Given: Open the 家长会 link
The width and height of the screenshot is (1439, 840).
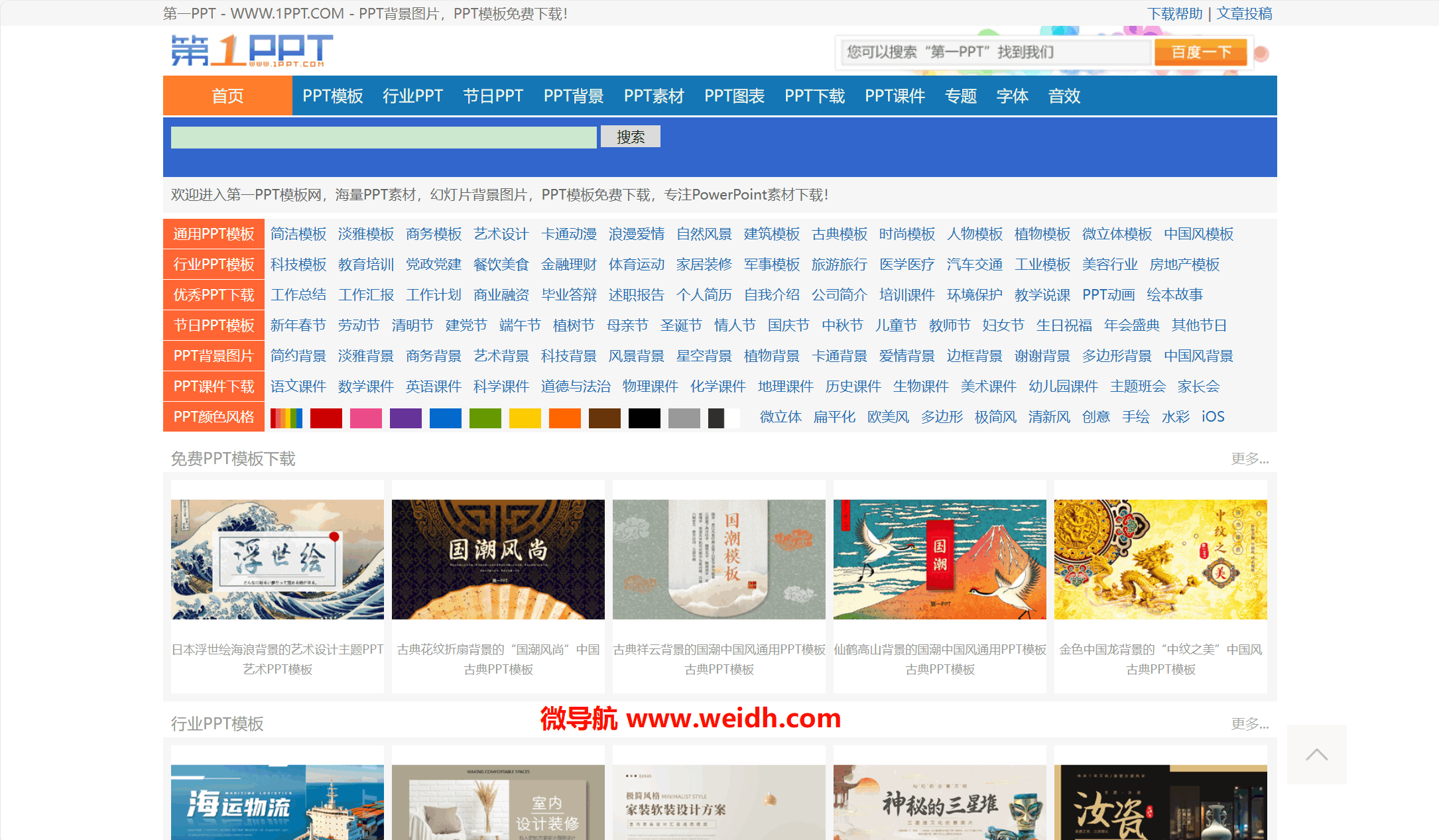Looking at the screenshot, I should [x=1198, y=387].
